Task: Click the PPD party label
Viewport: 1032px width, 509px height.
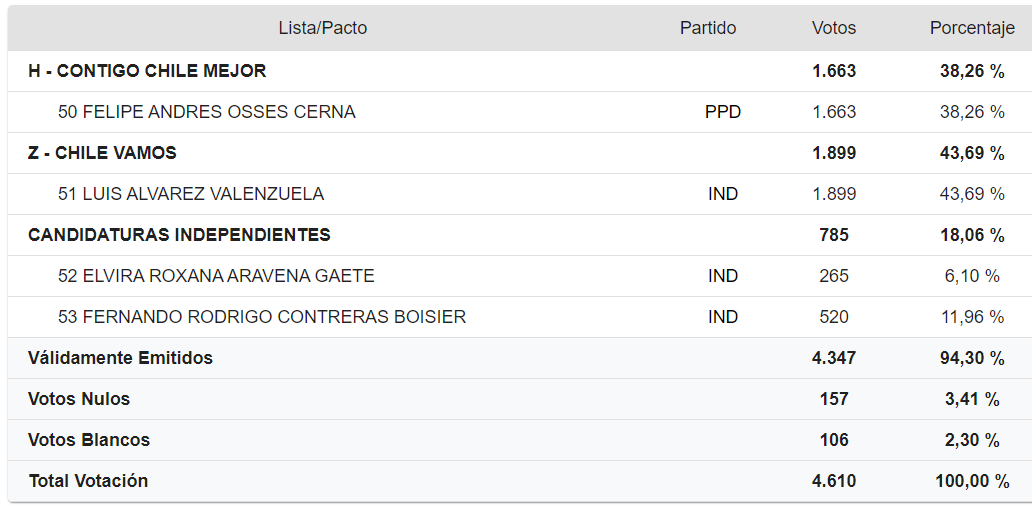Action: pos(723,112)
